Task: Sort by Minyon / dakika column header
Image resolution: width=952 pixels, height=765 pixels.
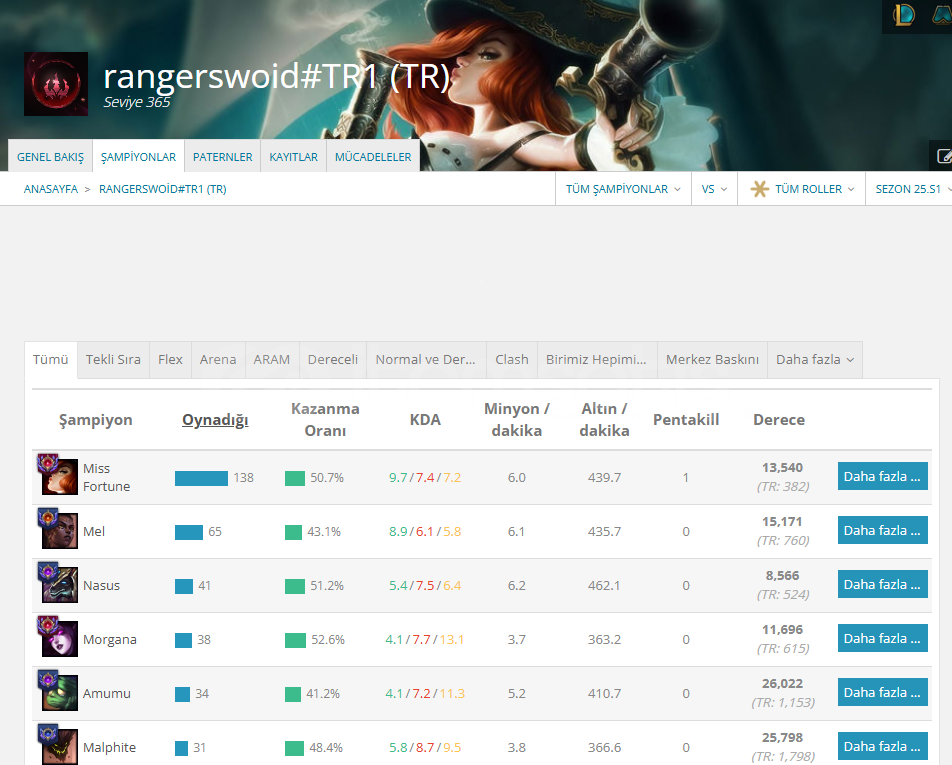Action: [x=517, y=420]
